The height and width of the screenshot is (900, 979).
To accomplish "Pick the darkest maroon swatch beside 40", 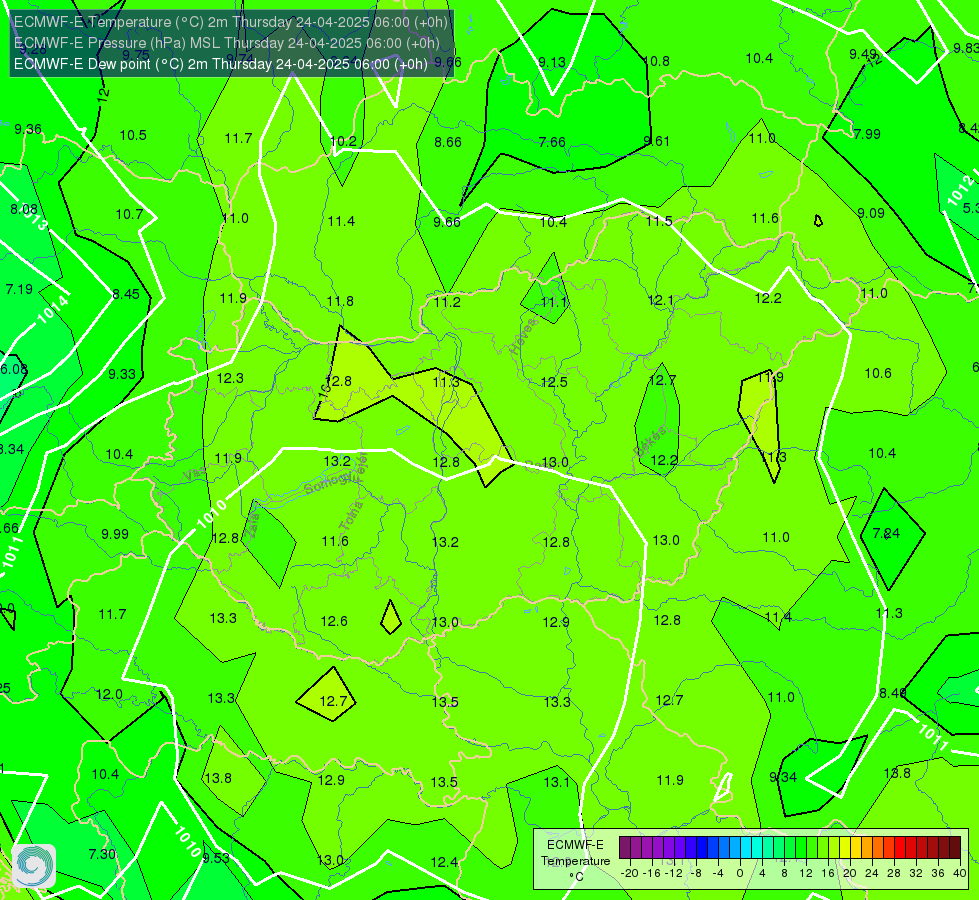I will click(x=955, y=848).
